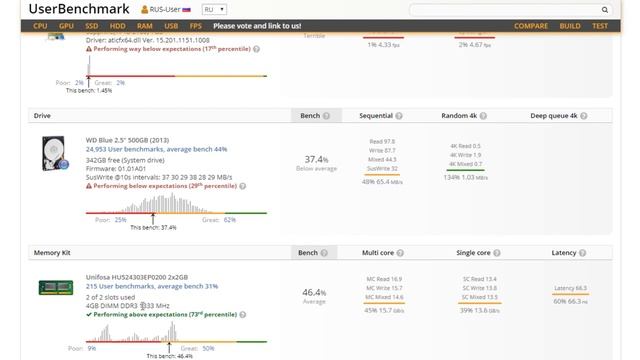Open Unifosa HU524303EP0200 2x2GB title
This screenshot has height=360, width=640.
[137, 277]
